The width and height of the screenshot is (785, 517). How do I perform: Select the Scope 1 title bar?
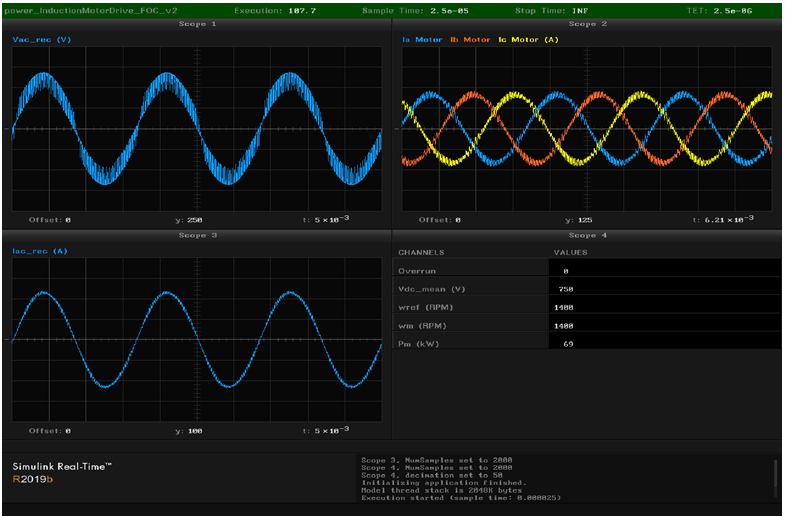[x=196, y=23]
